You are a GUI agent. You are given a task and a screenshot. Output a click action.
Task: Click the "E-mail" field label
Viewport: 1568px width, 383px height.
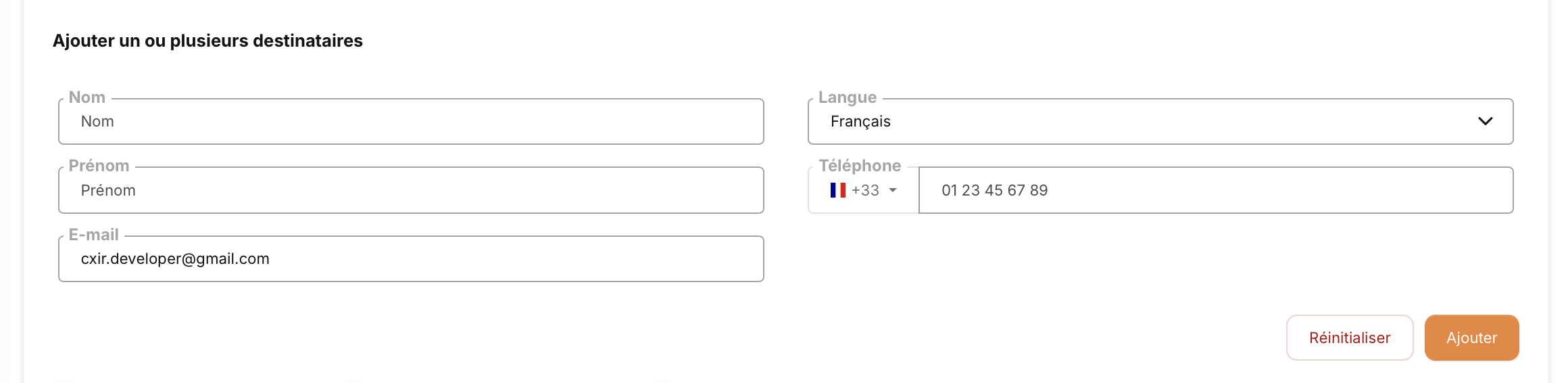click(94, 235)
